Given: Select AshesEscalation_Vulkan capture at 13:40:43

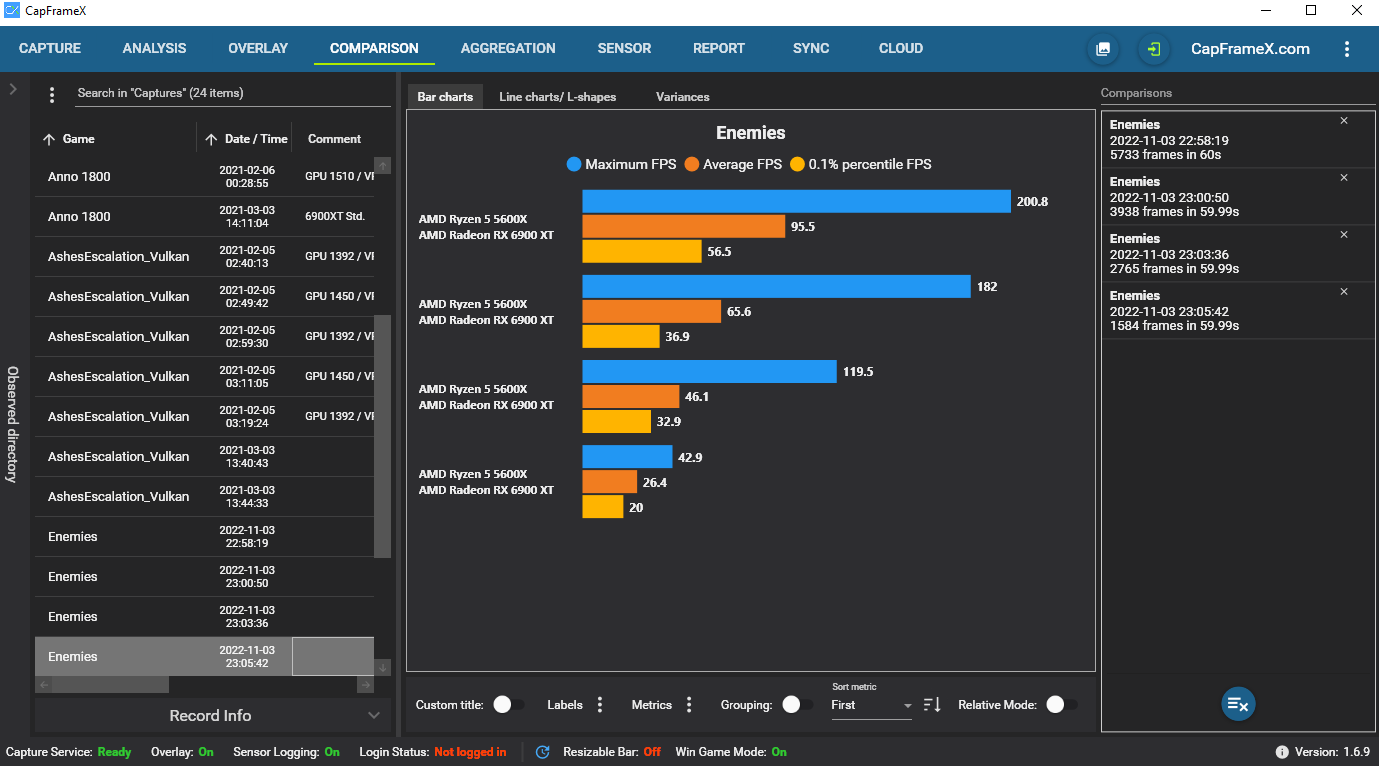Looking at the screenshot, I should coord(204,457).
